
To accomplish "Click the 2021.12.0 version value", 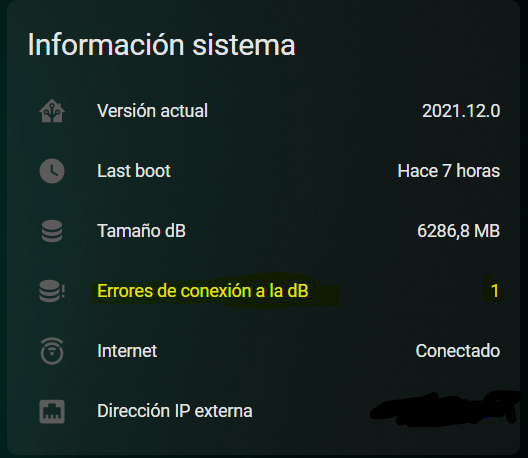I will 461,111.
